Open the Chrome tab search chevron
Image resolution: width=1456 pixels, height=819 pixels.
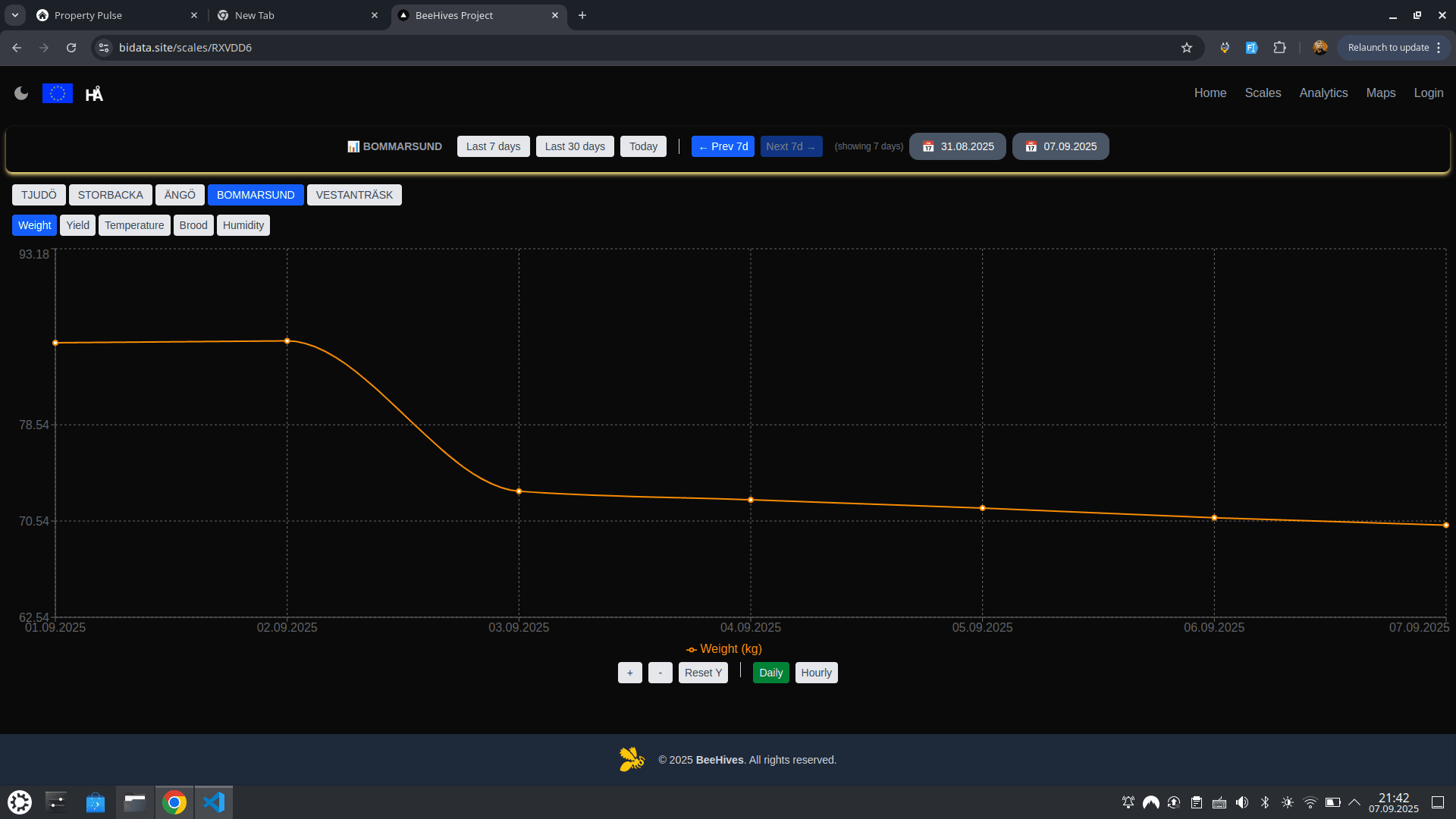click(14, 14)
